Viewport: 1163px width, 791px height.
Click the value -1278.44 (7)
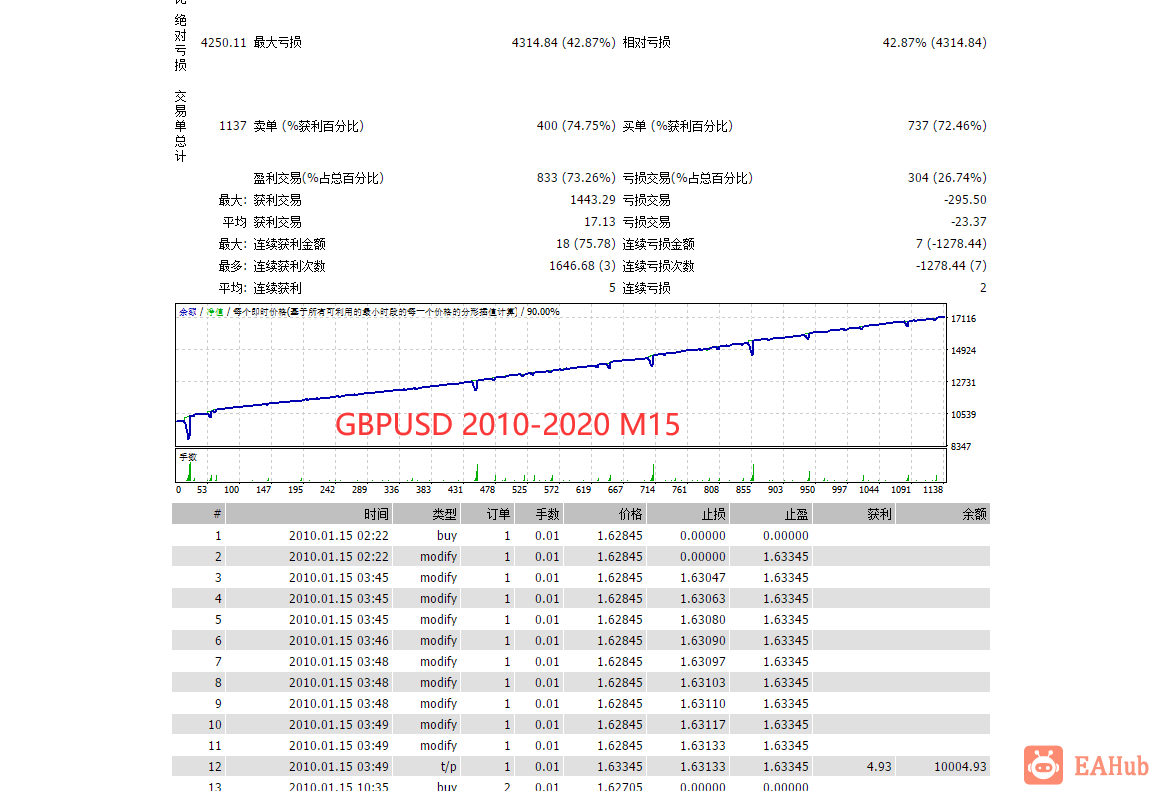point(951,266)
